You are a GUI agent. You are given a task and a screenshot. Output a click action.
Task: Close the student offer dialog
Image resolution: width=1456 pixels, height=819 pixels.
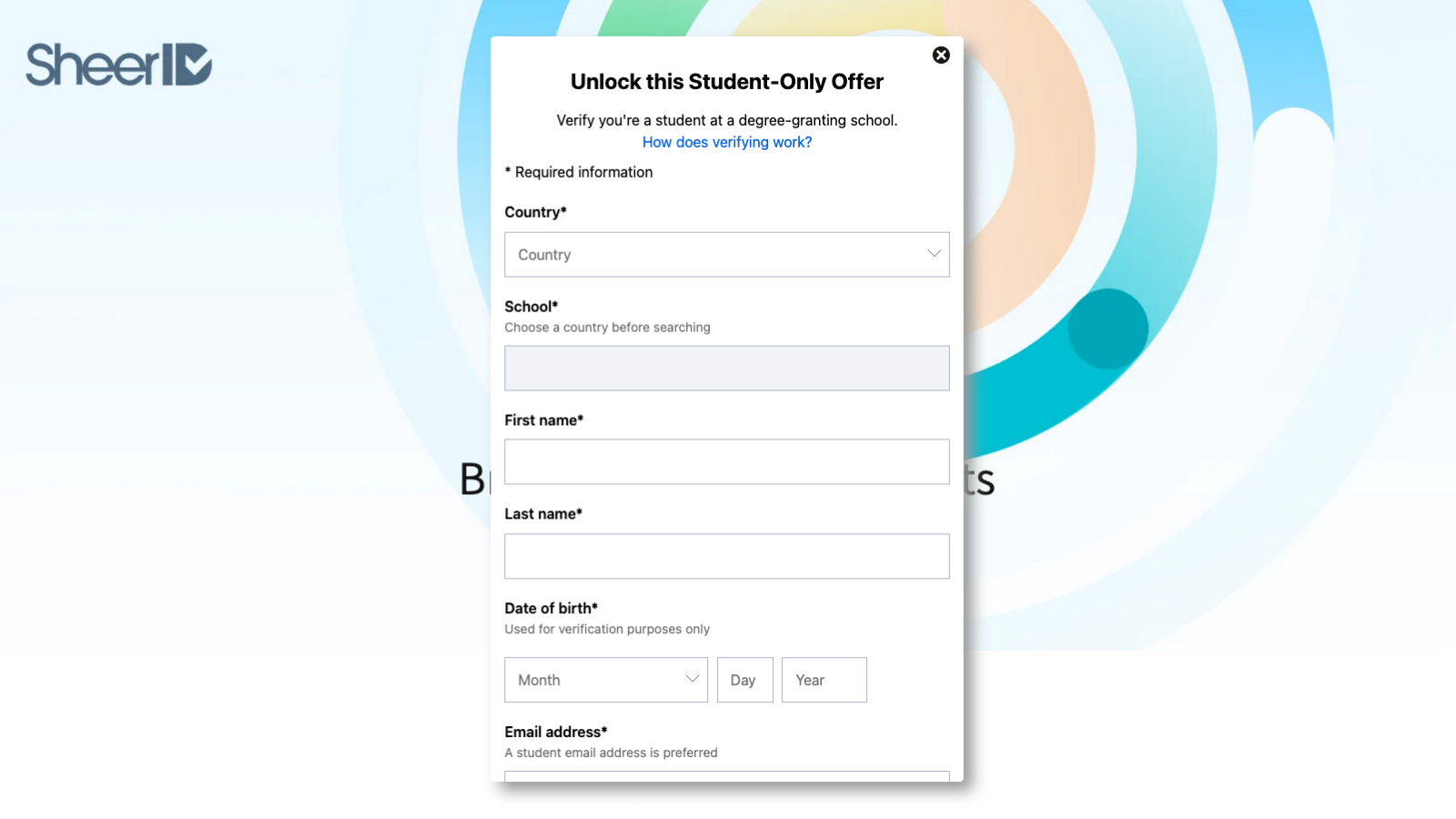(941, 56)
